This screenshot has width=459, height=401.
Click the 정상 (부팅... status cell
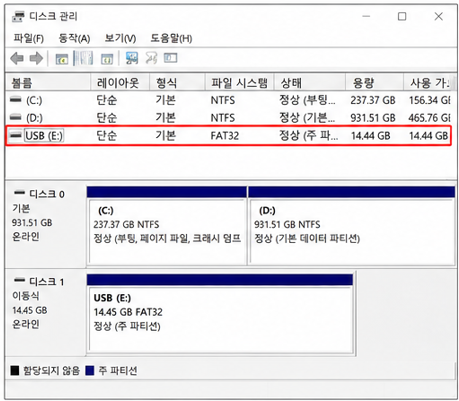(307, 100)
